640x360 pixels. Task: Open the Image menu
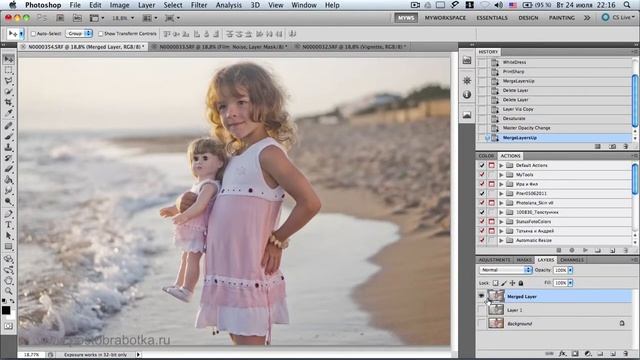point(119,5)
